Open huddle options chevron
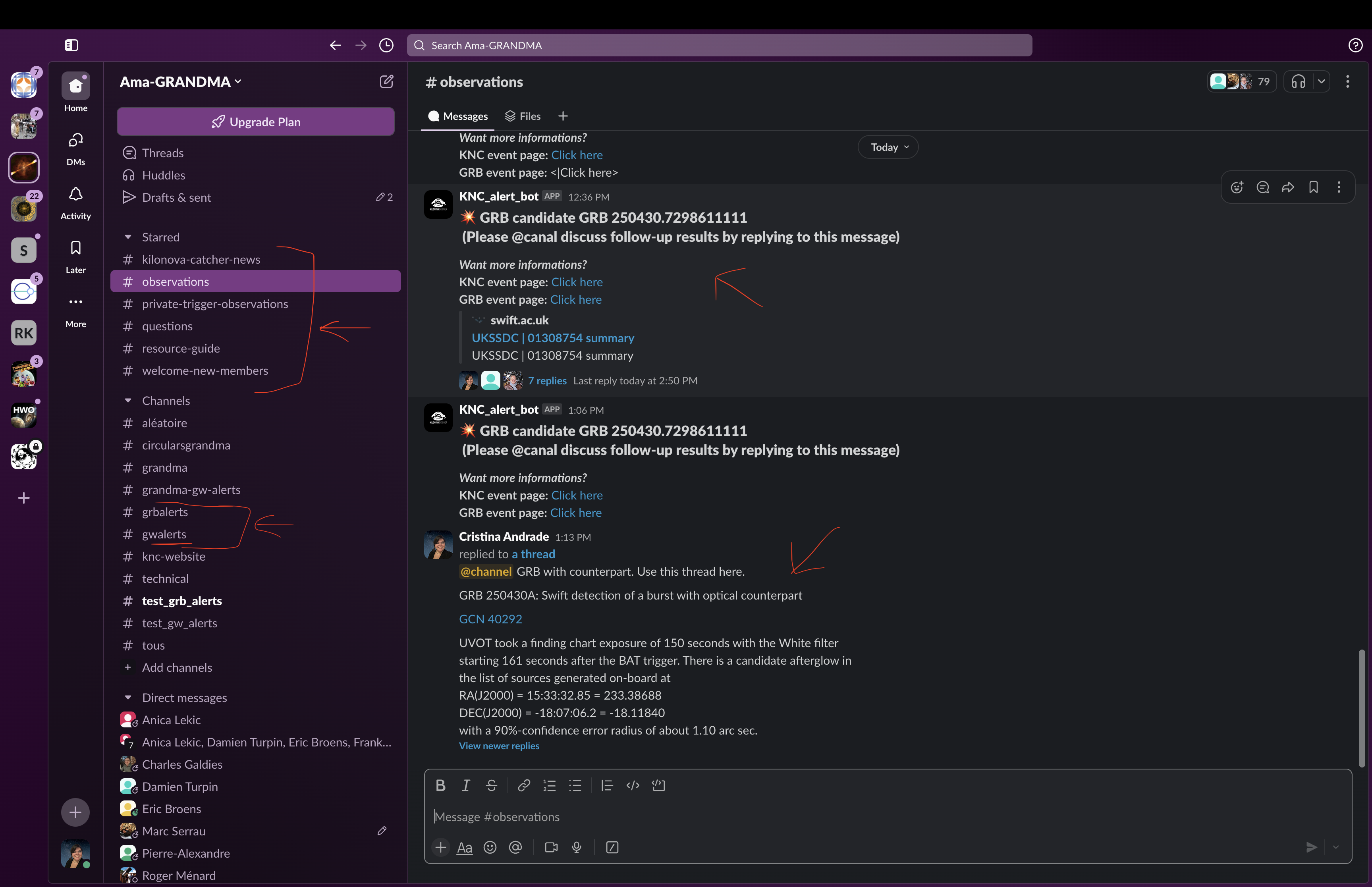1372x887 pixels. (x=1321, y=82)
